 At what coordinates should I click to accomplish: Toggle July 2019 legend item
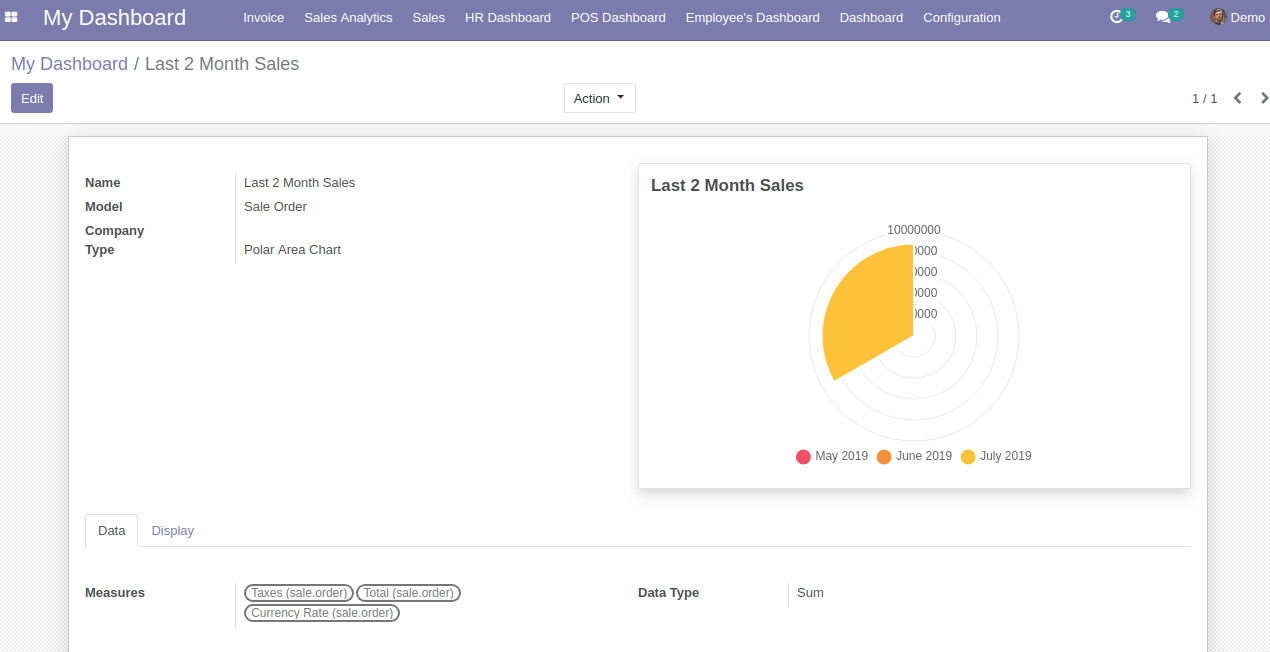(996, 456)
